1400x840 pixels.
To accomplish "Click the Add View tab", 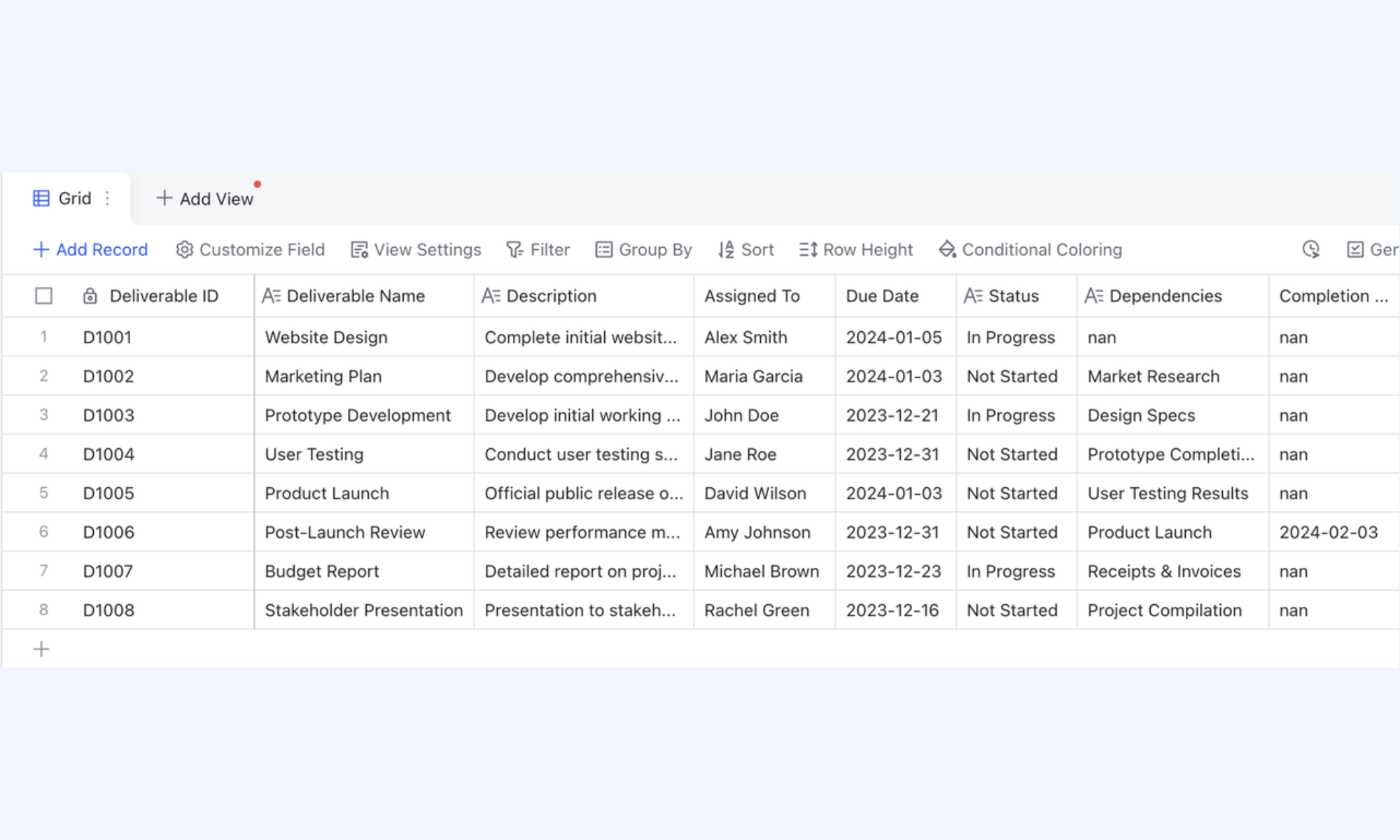I will 204,199.
